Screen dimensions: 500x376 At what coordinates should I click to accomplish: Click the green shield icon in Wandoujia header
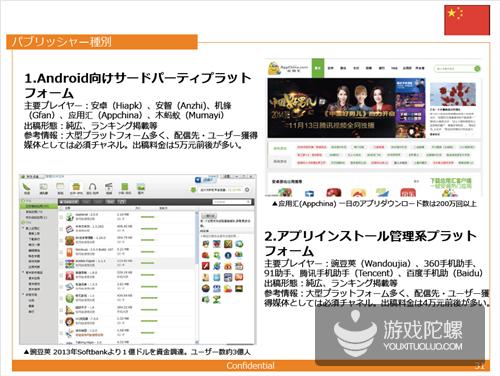(193, 190)
